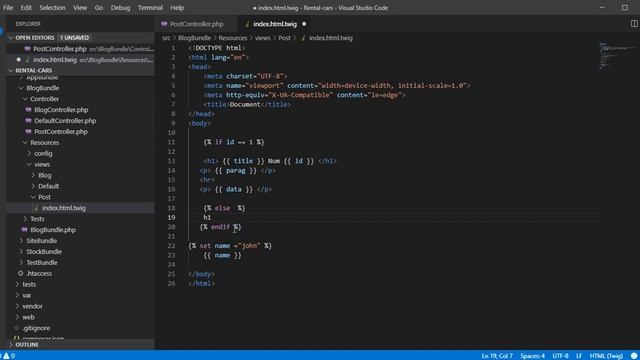Collapse the BlogBundle folder

42,88
